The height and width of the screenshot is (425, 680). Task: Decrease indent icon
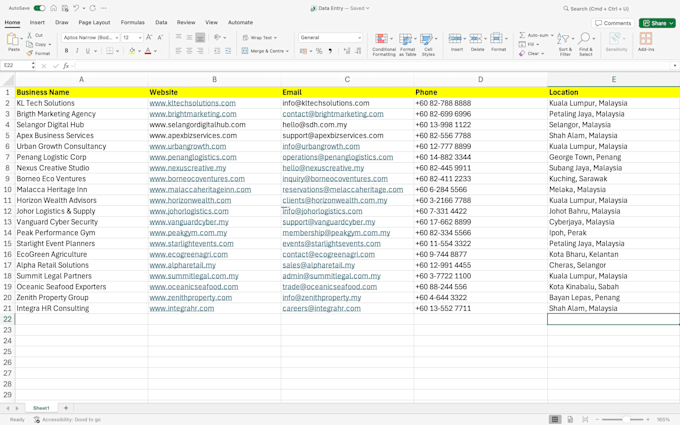click(x=217, y=51)
